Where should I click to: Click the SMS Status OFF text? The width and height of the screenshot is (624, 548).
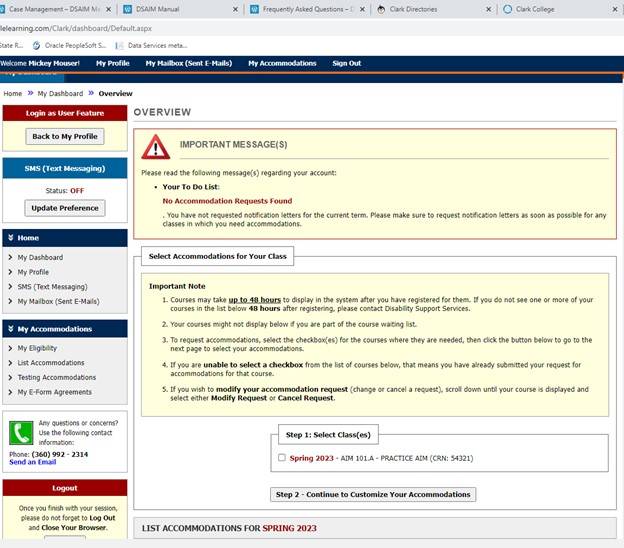coord(77,191)
